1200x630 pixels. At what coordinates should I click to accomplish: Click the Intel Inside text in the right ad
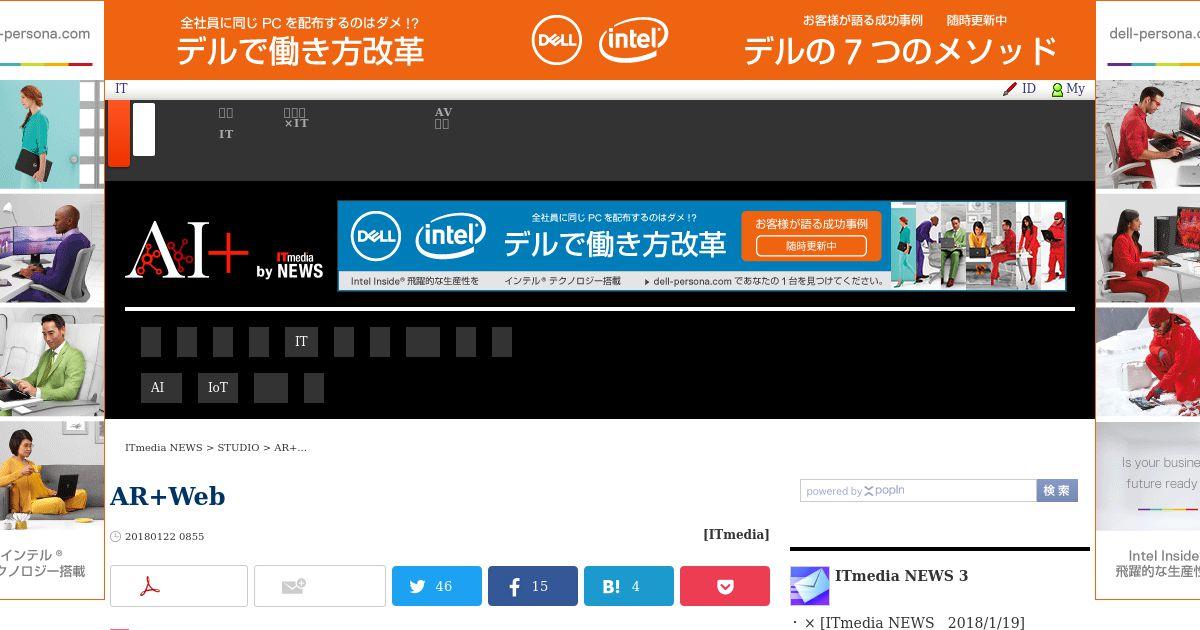[x=1163, y=556]
